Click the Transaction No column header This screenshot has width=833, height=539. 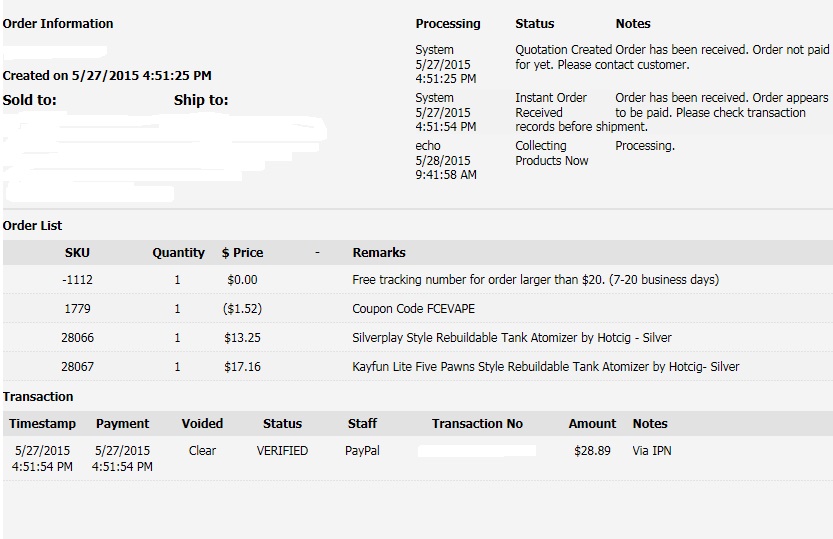[x=477, y=424]
